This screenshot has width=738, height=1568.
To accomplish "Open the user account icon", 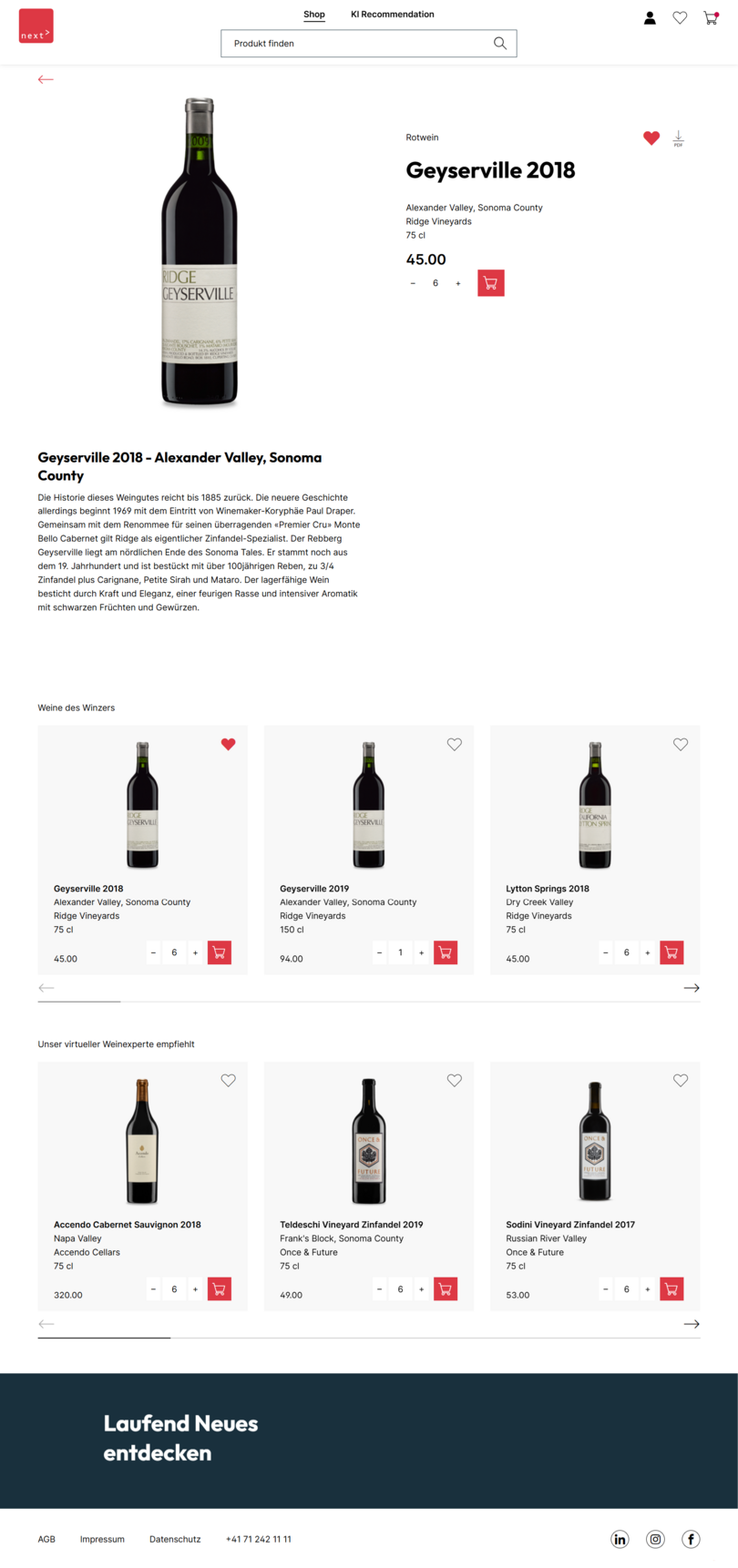I will click(650, 17).
